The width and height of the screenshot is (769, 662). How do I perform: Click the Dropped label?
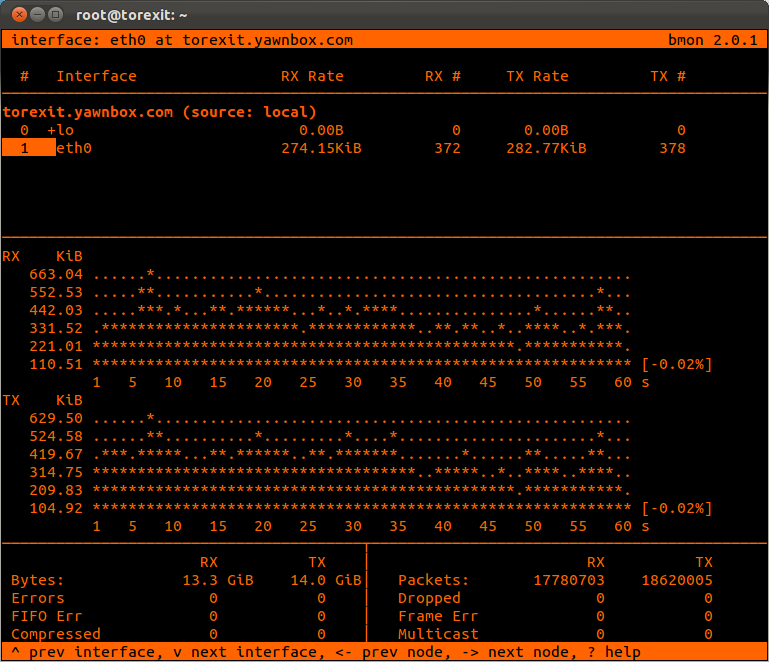click(x=429, y=598)
